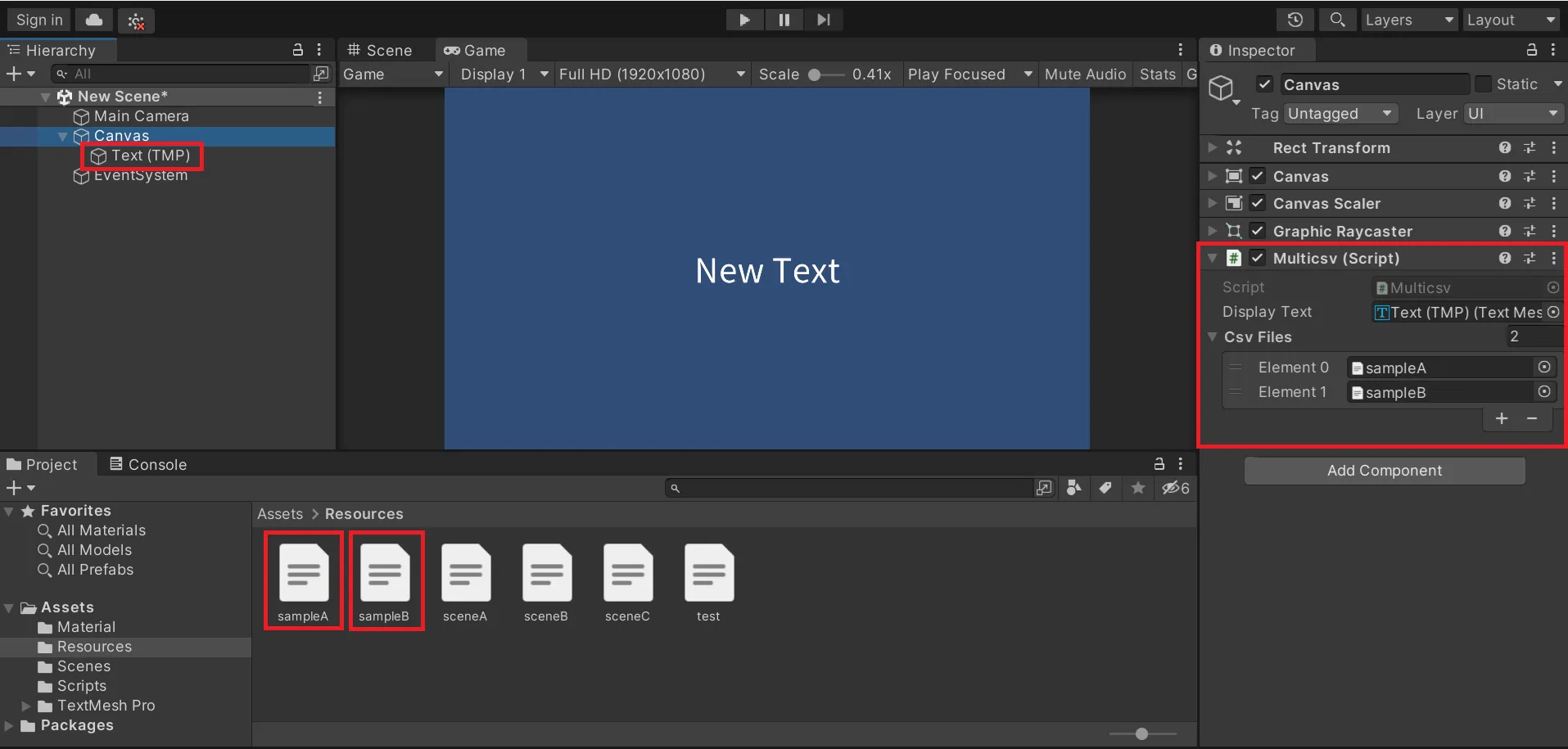This screenshot has height=749, width=1568.
Task: Click the Add Component button
Action: click(1385, 471)
